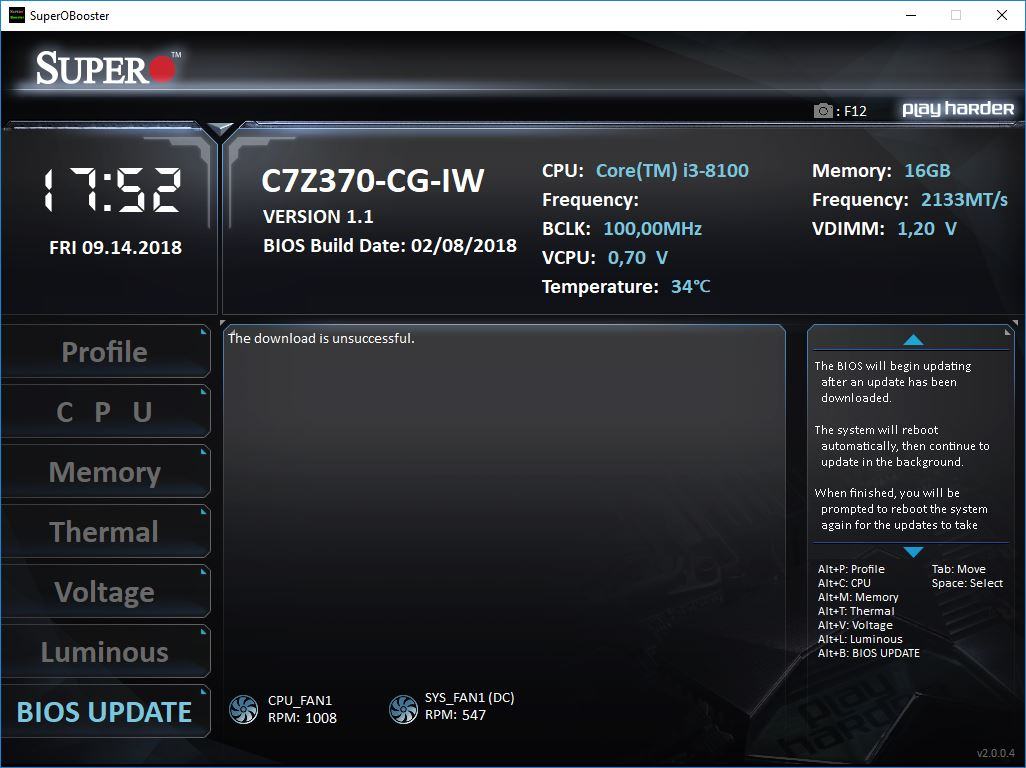Click the BCLK 100,00MHz value
1026x768 pixels.
pyautogui.click(x=652, y=228)
